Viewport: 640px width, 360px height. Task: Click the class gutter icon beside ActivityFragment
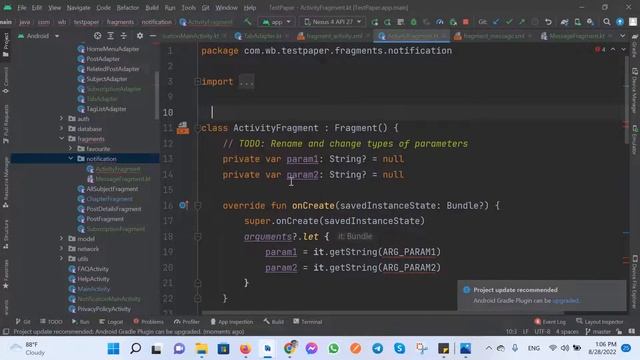[182, 128]
